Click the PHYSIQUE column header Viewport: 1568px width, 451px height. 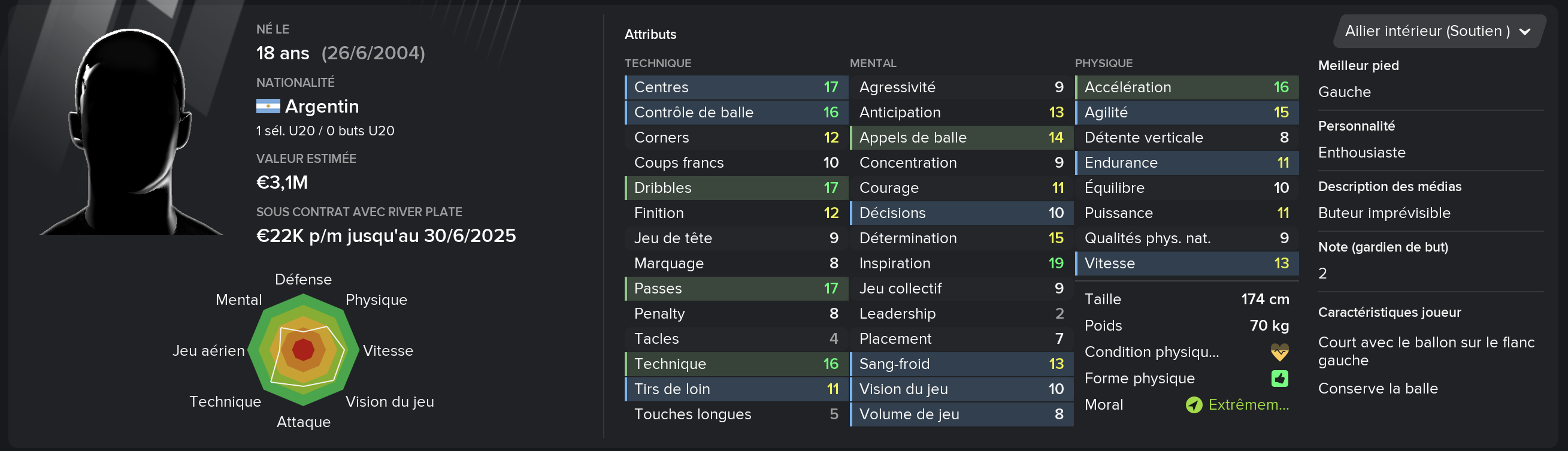(1104, 63)
